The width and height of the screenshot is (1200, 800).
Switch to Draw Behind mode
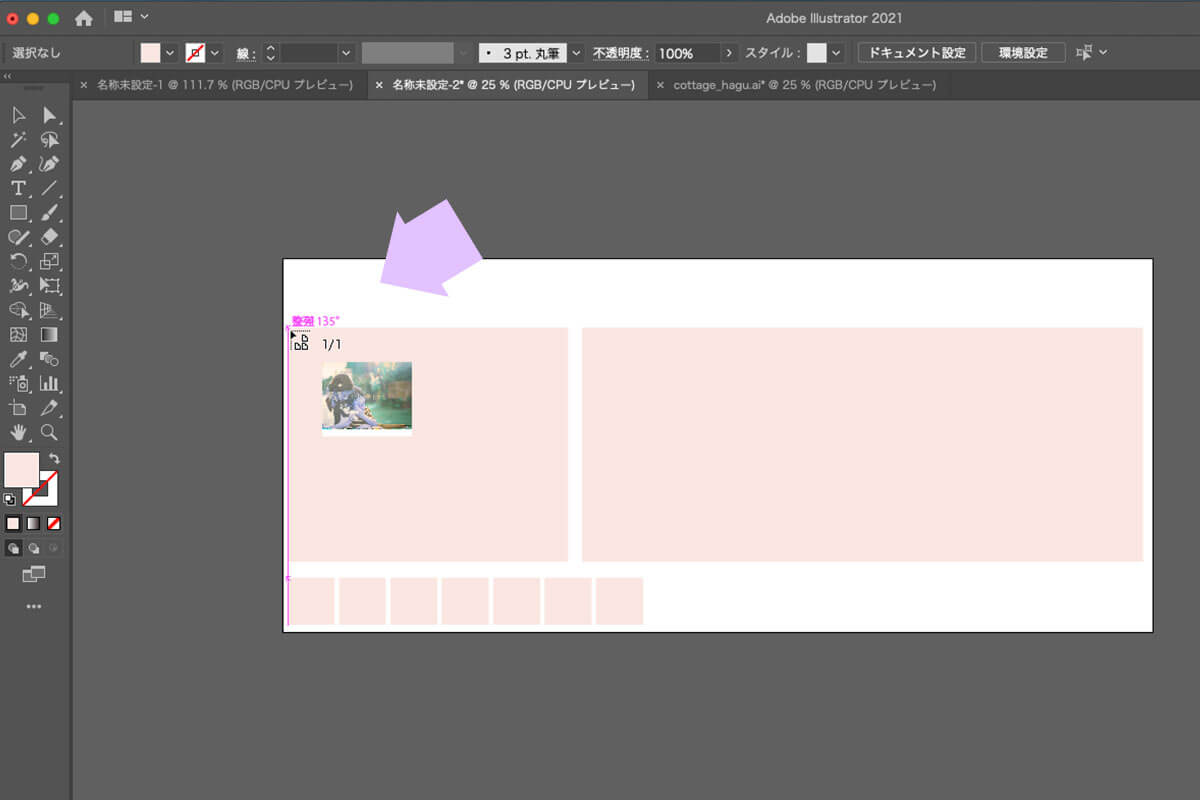click(34, 548)
